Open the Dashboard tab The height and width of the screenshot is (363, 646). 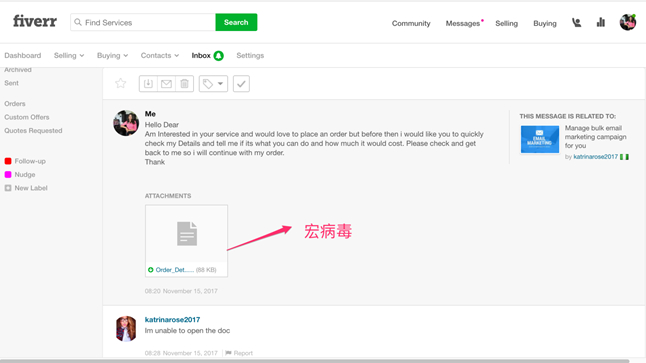[x=23, y=55]
